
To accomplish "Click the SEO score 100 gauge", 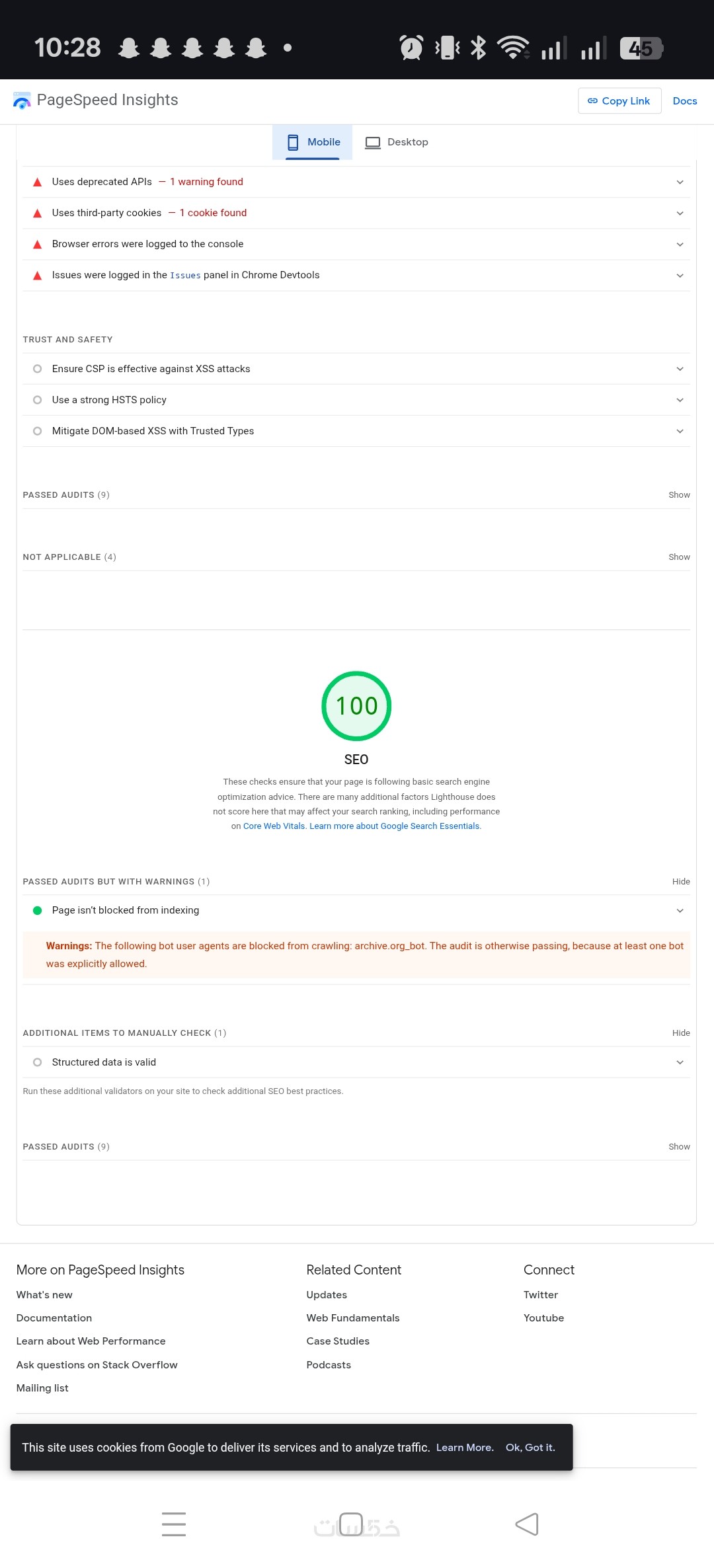I will [x=356, y=706].
